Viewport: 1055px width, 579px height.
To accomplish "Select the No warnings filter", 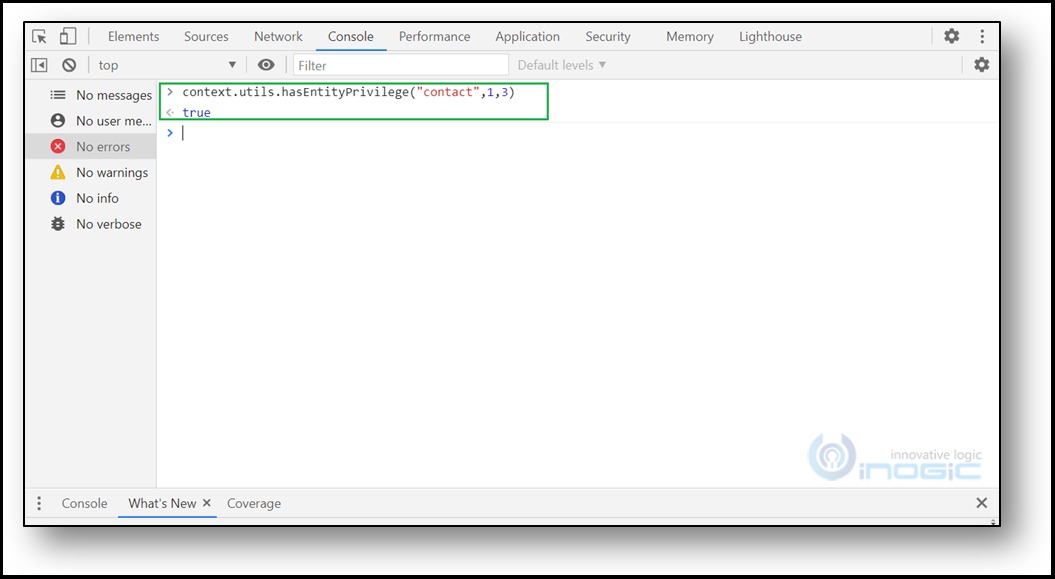I will (x=111, y=172).
